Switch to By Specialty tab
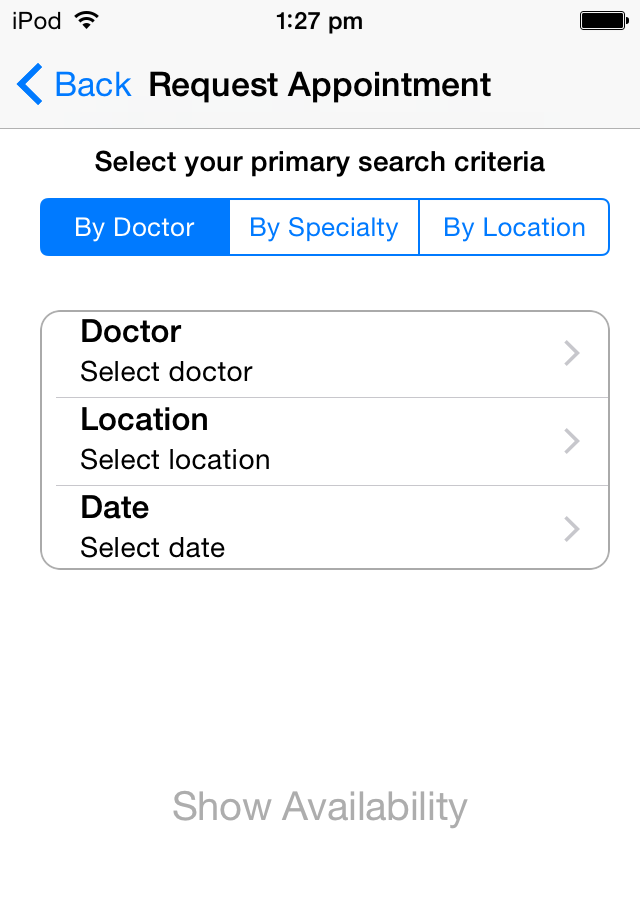This screenshot has width=640, height=920. 324,228
